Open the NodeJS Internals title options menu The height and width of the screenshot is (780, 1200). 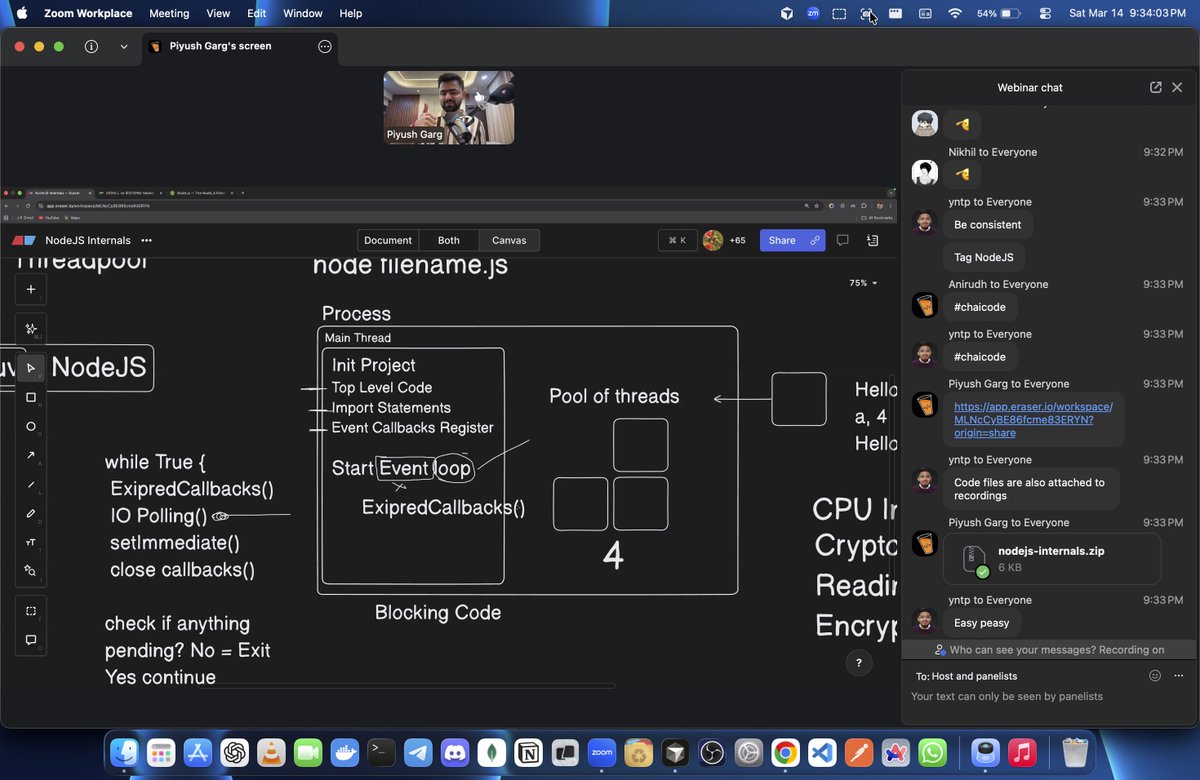point(146,240)
